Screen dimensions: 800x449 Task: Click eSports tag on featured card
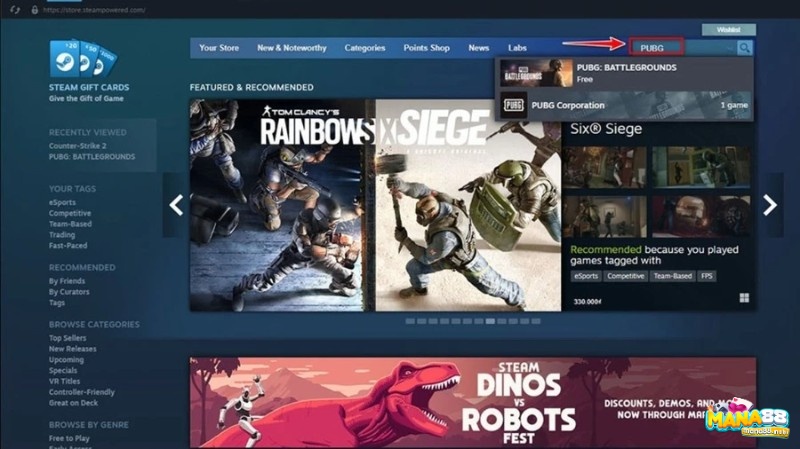tap(586, 276)
